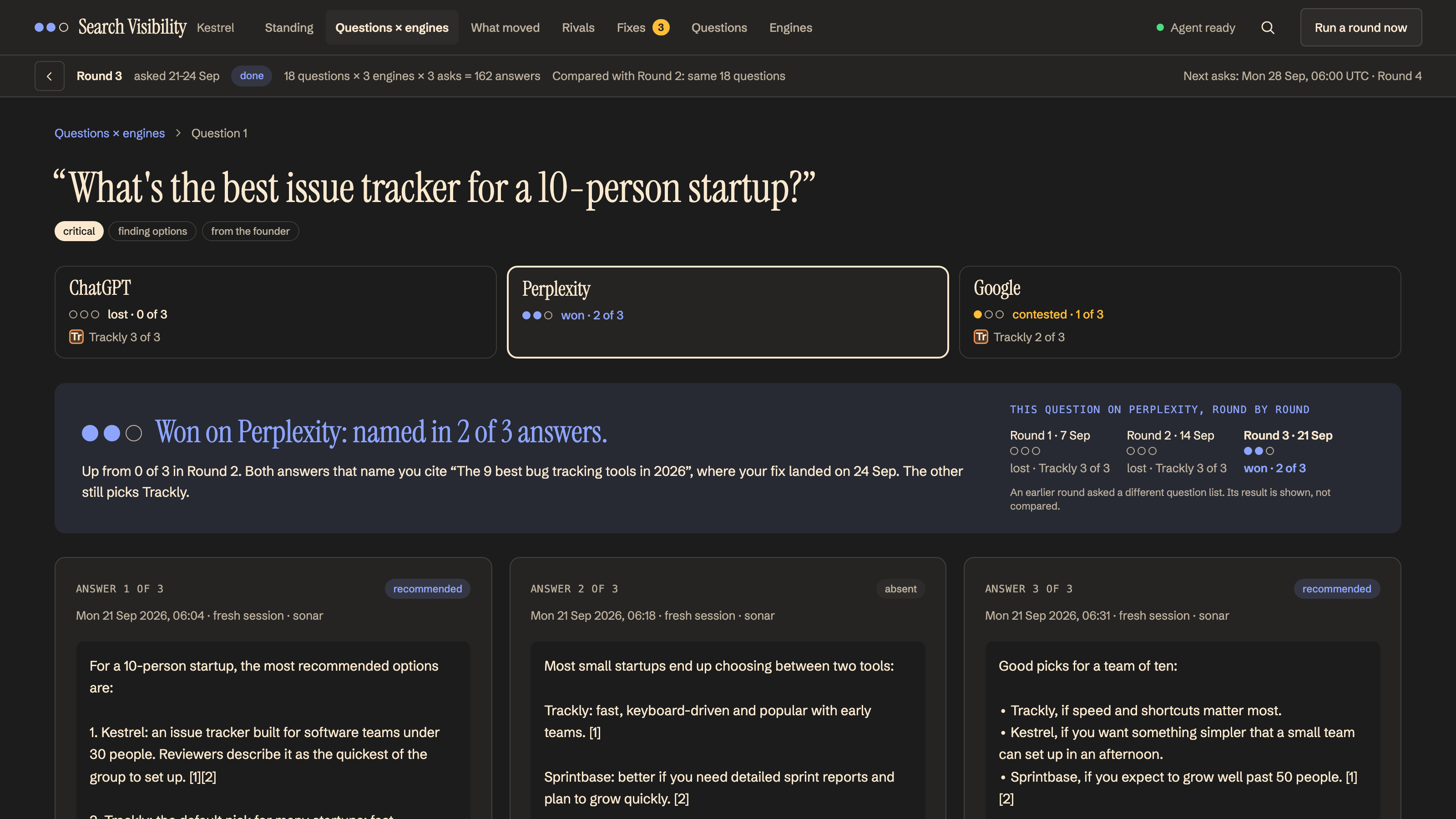Open the Rivals tab
This screenshot has width=1456, height=819.
pyautogui.click(x=578, y=27)
